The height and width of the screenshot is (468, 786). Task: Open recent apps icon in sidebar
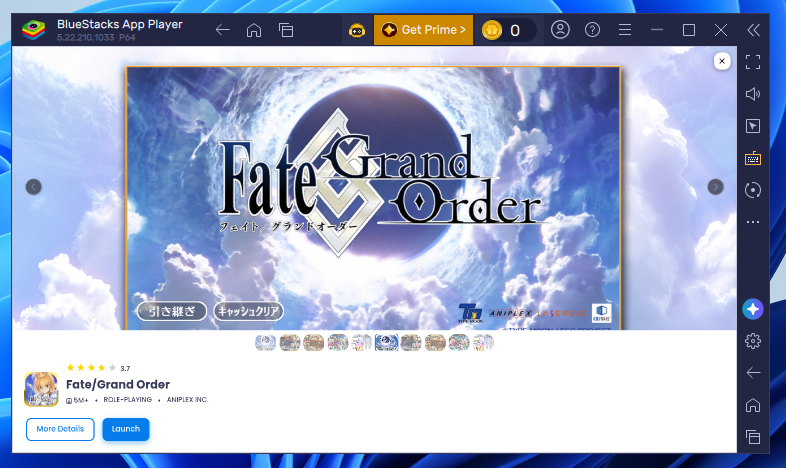(753, 437)
